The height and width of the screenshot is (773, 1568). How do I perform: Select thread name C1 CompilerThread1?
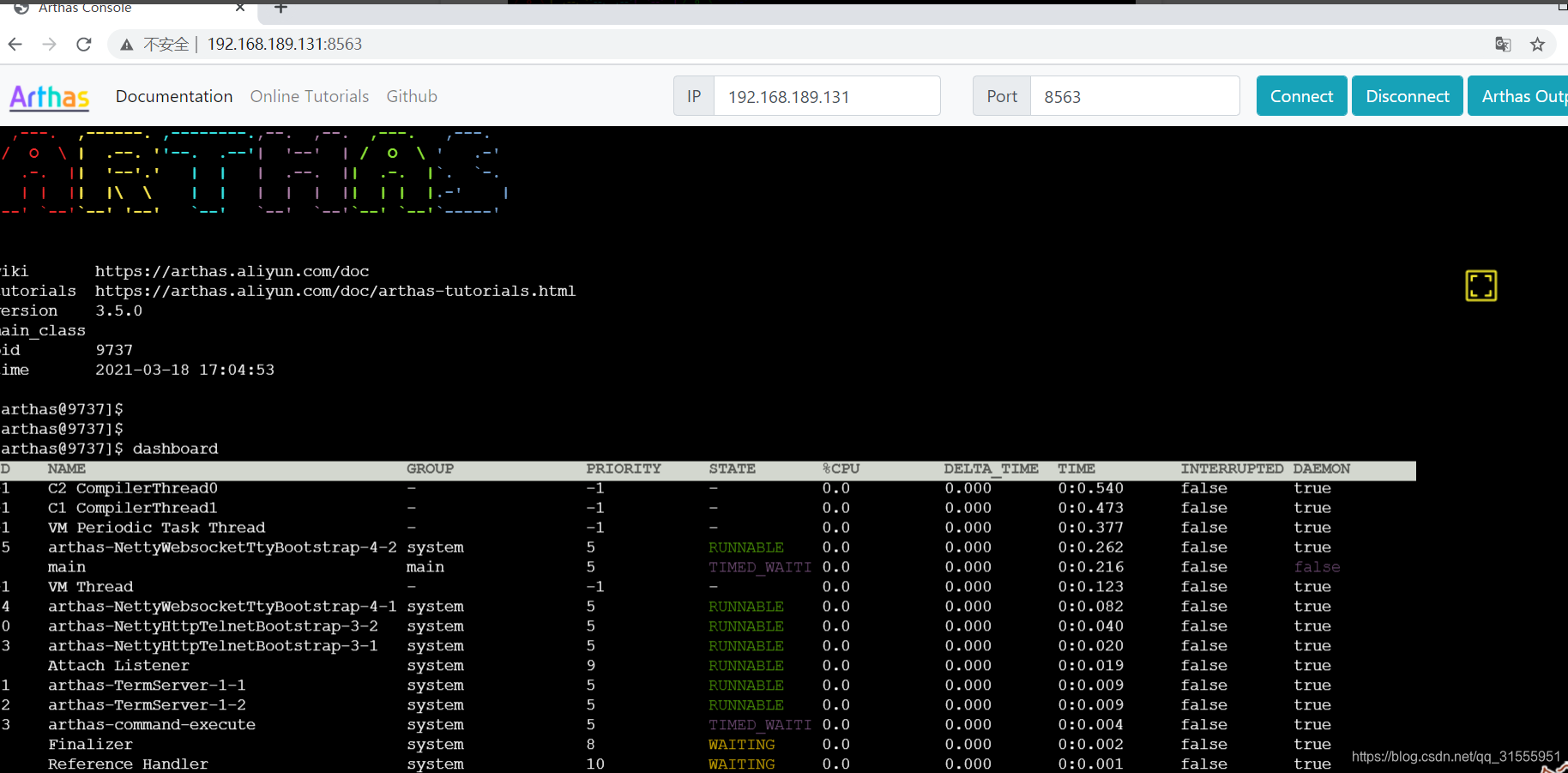pos(133,508)
